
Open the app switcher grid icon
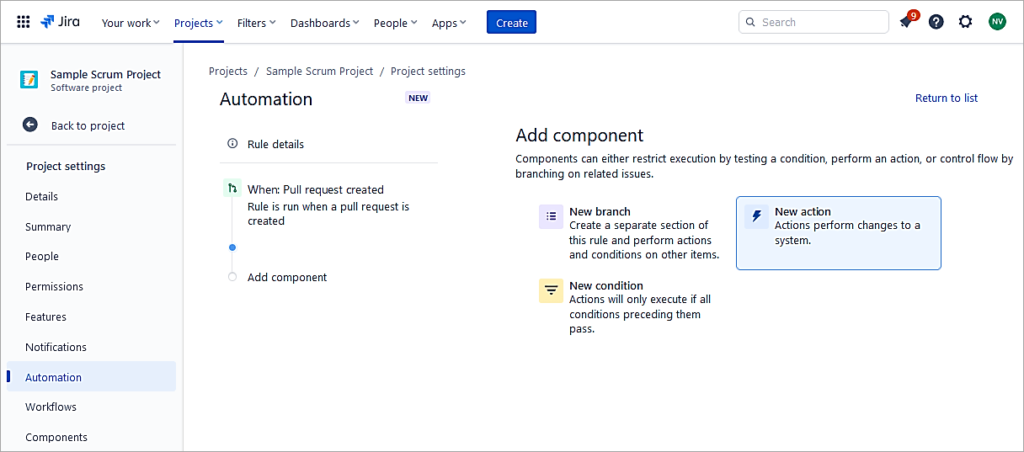click(23, 22)
